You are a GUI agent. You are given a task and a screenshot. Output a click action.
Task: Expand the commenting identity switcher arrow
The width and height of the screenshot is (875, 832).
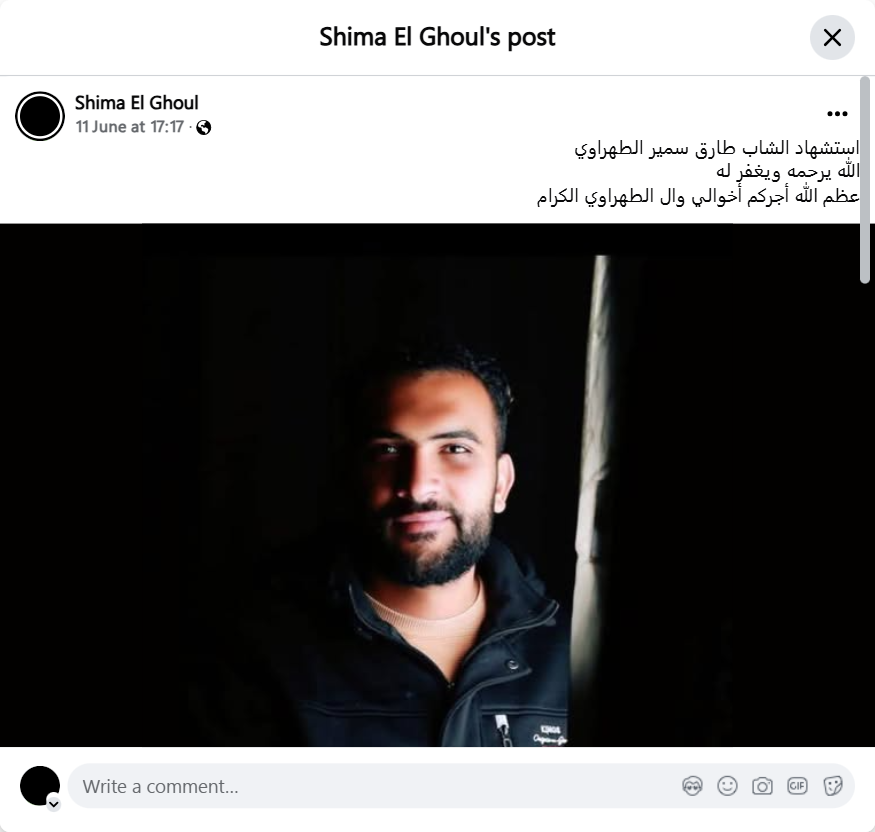pyautogui.click(x=54, y=804)
